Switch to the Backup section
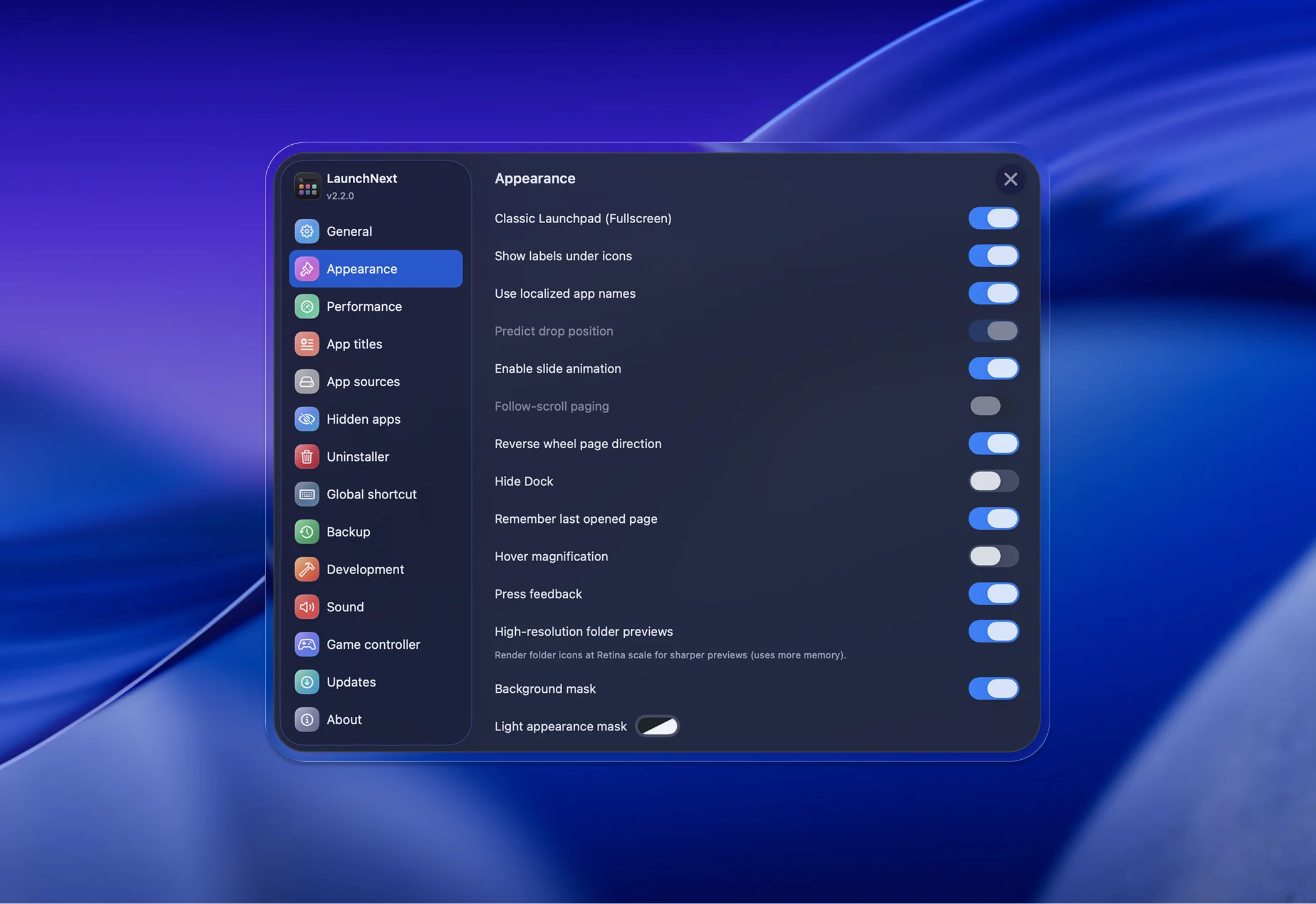 (348, 532)
